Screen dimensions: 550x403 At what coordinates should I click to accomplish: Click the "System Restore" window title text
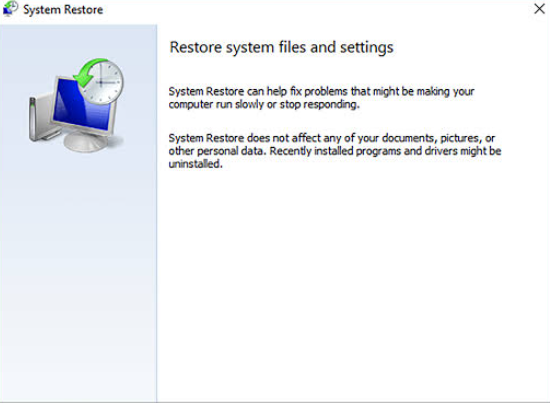[63, 9]
